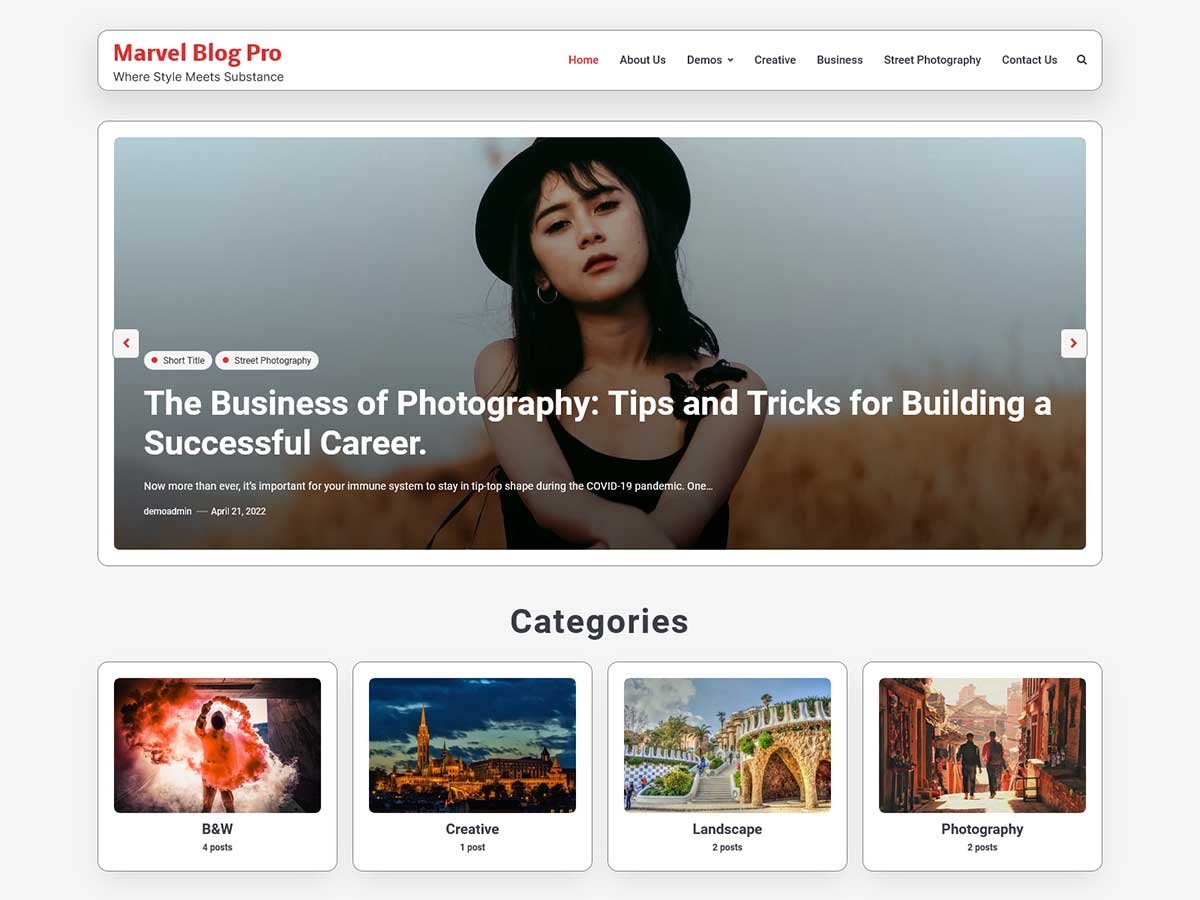1200x900 pixels.
Task: Click the April 21, 2022 post date
Action: tap(238, 511)
